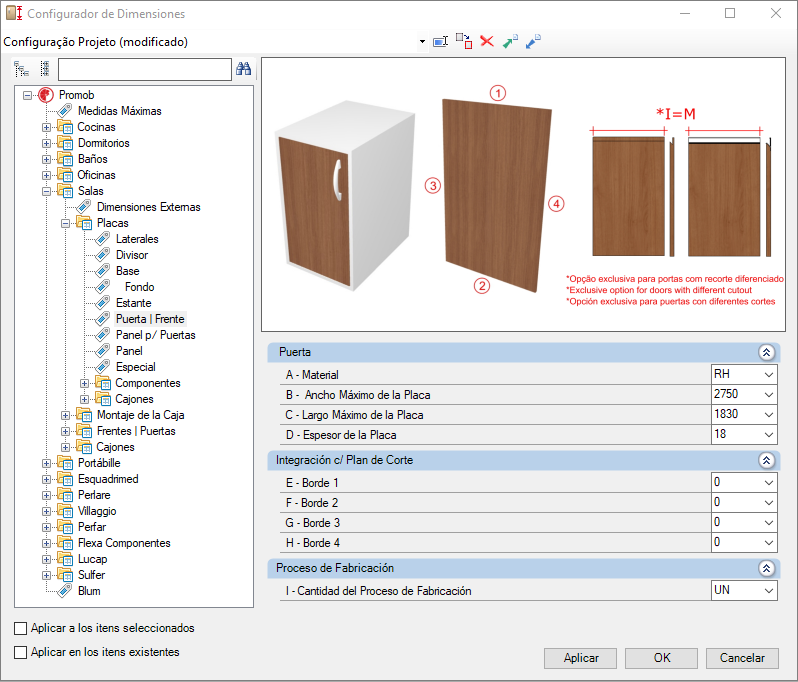Select the Esquadrimed folder
798x682 pixels.
[108, 479]
